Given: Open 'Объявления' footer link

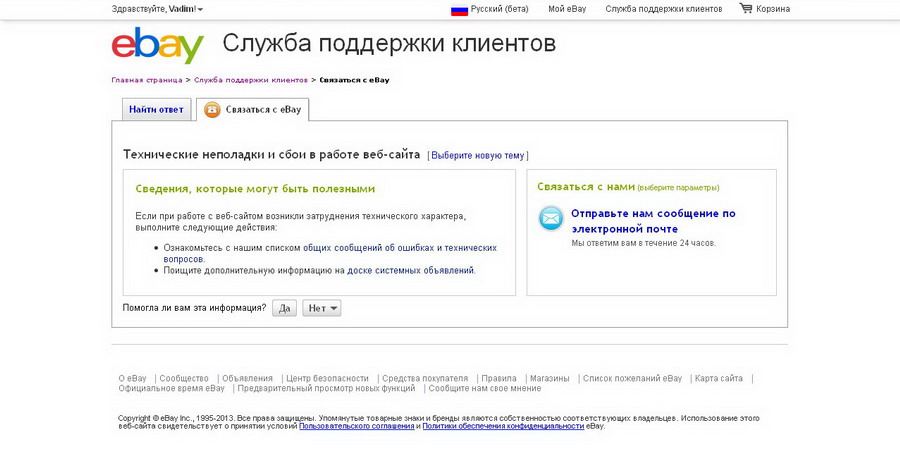Looking at the screenshot, I should 247,378.
